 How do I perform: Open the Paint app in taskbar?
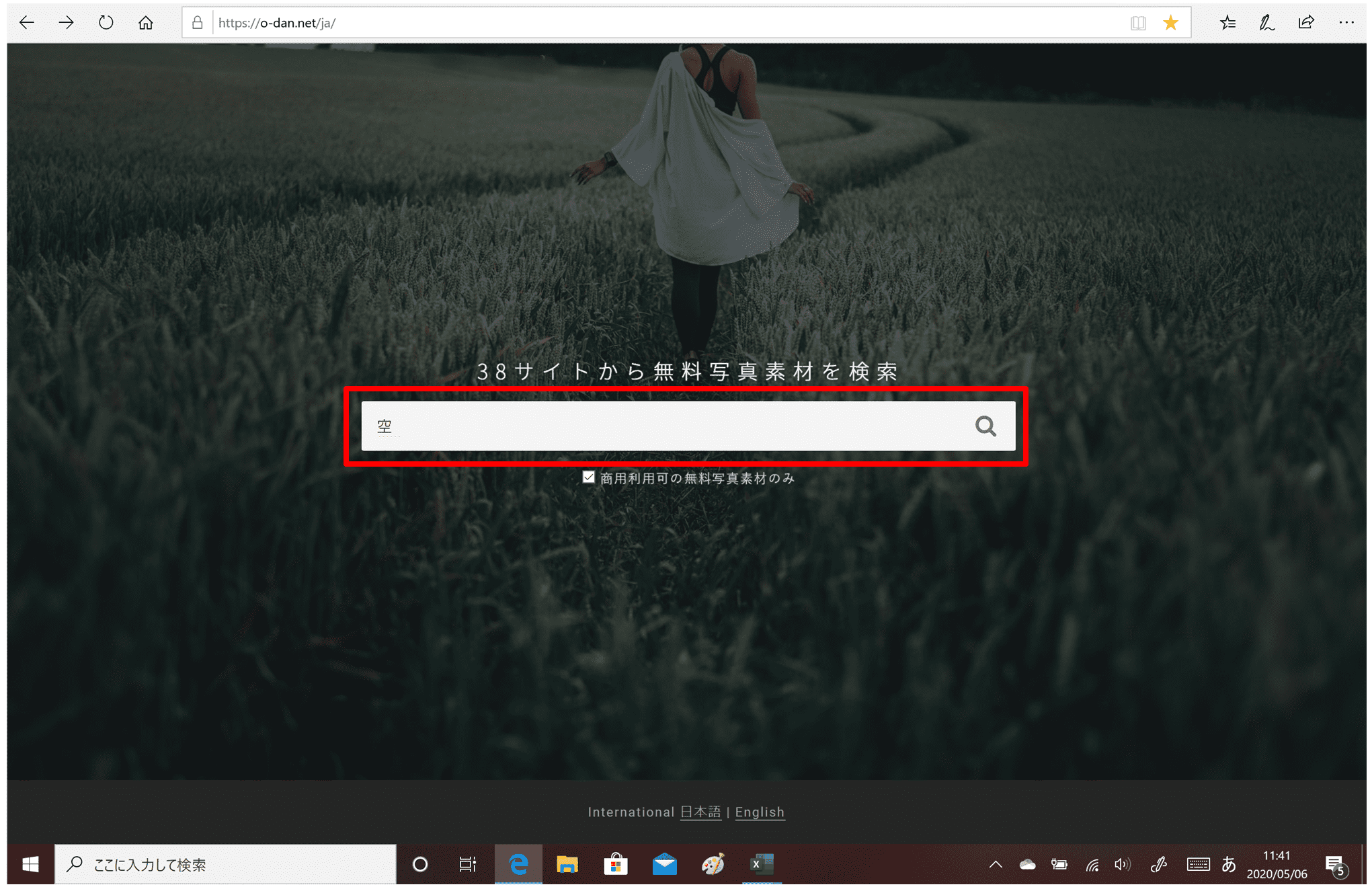[713, 864]
